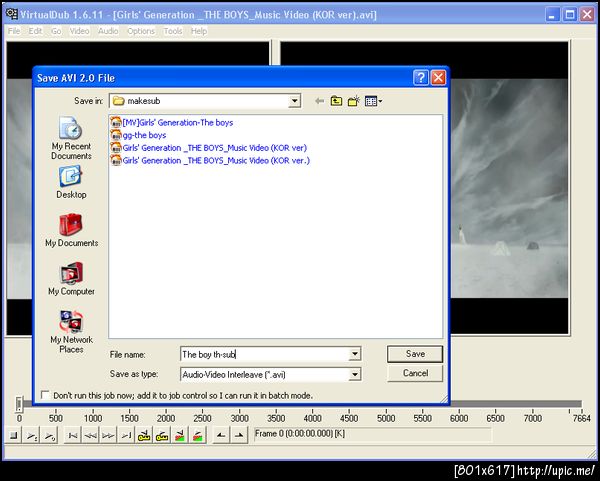
Task: Jump to the end of the video
Action: [126, 435]
